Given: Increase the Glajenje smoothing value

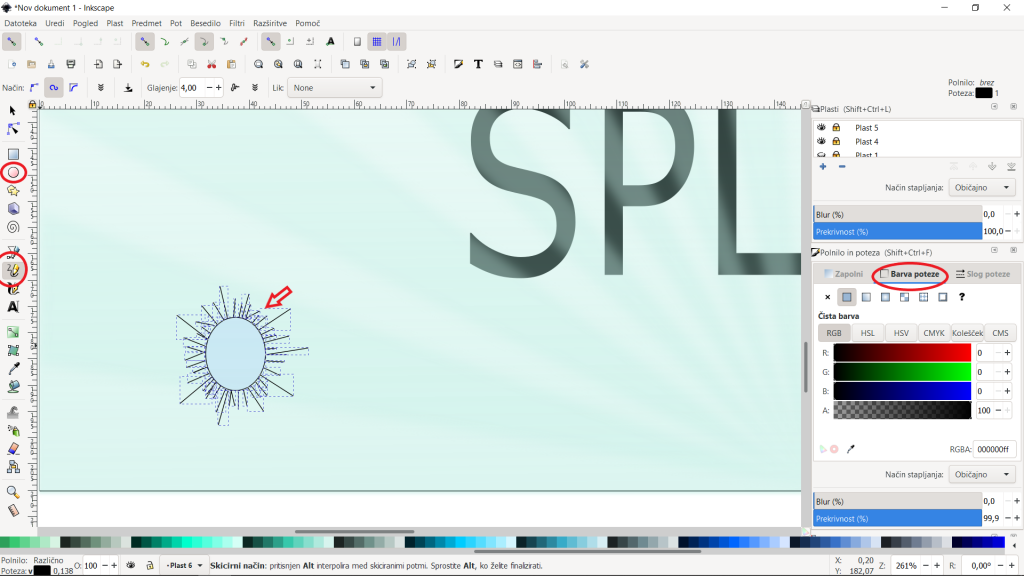Looking at the screenshot, I should pos(219,88).
